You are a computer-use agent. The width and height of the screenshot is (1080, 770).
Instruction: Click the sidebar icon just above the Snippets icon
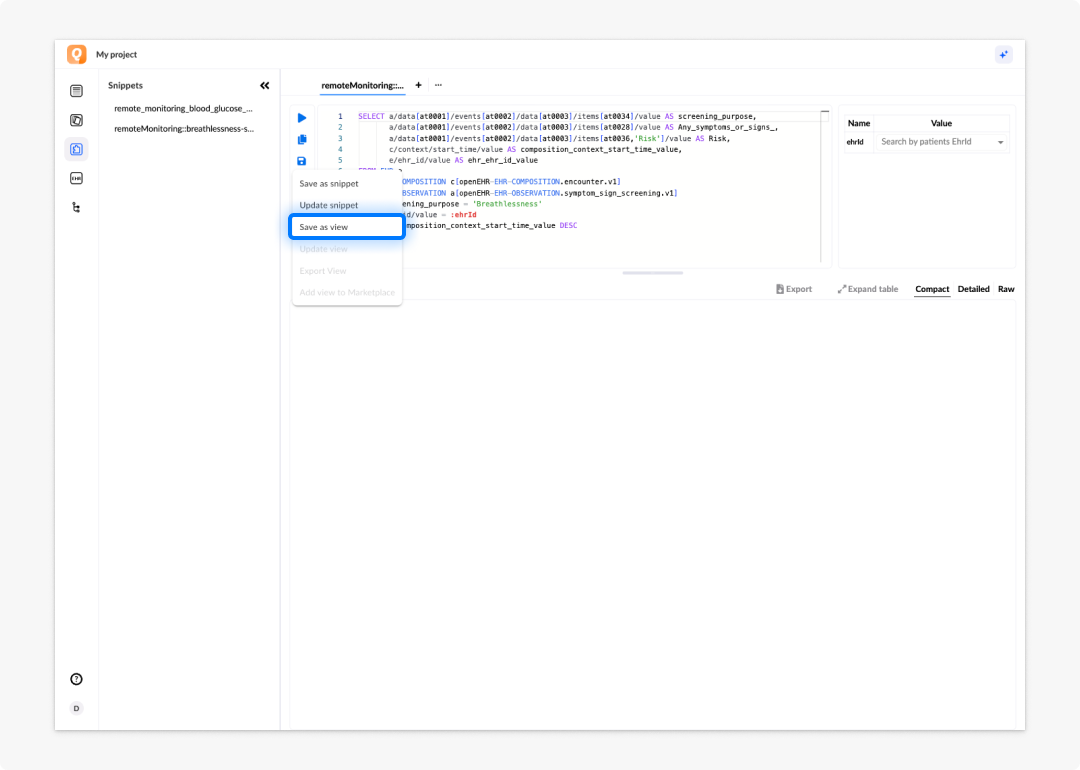pos(76,121)
